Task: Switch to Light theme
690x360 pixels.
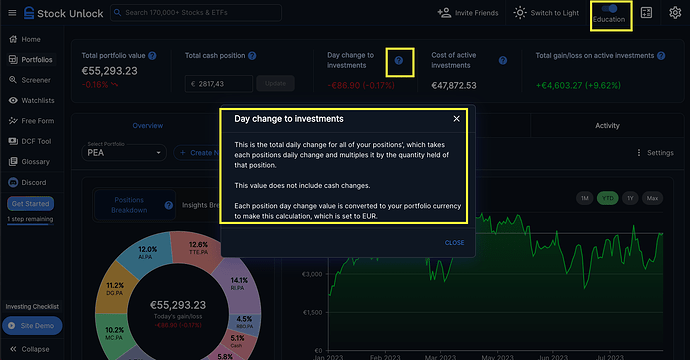Action: (x=546, y=13)
